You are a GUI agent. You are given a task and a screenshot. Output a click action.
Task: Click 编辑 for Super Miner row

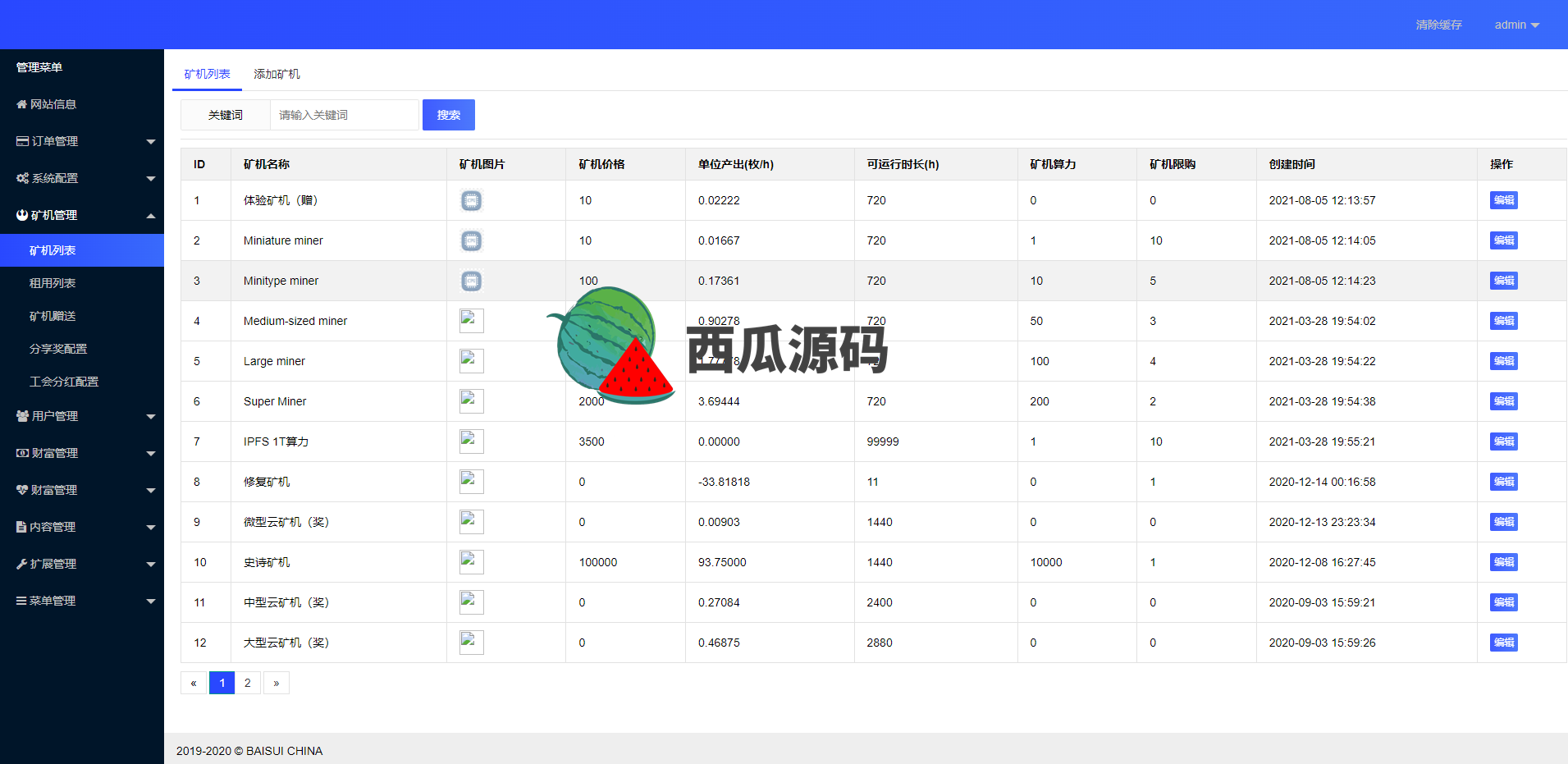(1503, 401)
